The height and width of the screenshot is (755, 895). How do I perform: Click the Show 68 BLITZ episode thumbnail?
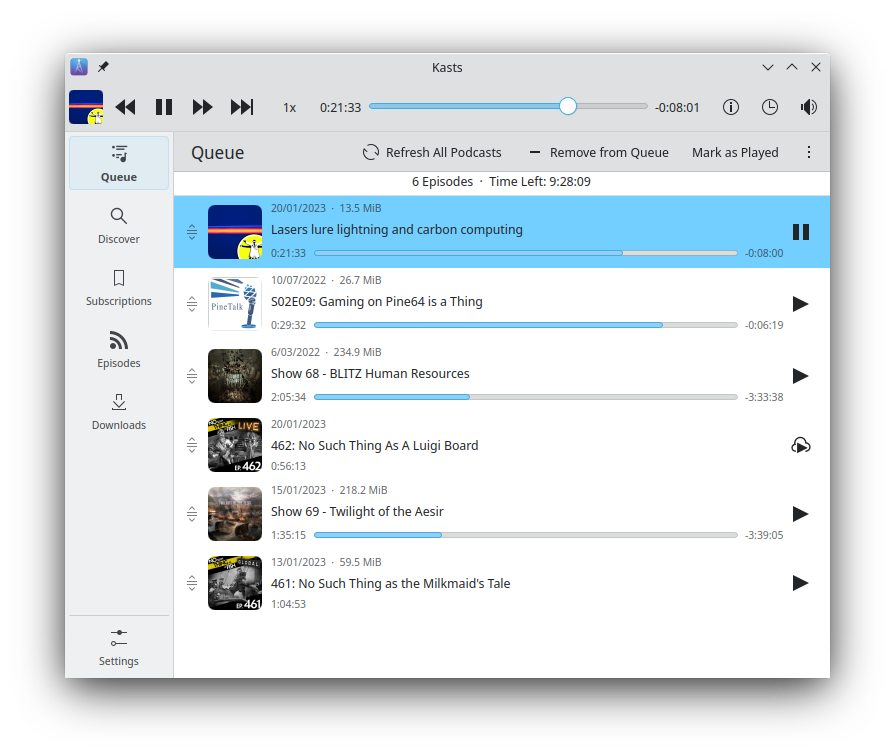pos(235,375)
